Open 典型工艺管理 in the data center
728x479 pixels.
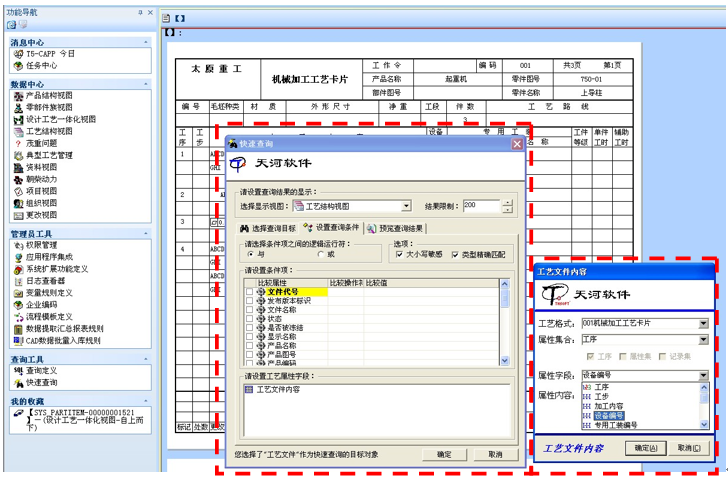[43, 155]
